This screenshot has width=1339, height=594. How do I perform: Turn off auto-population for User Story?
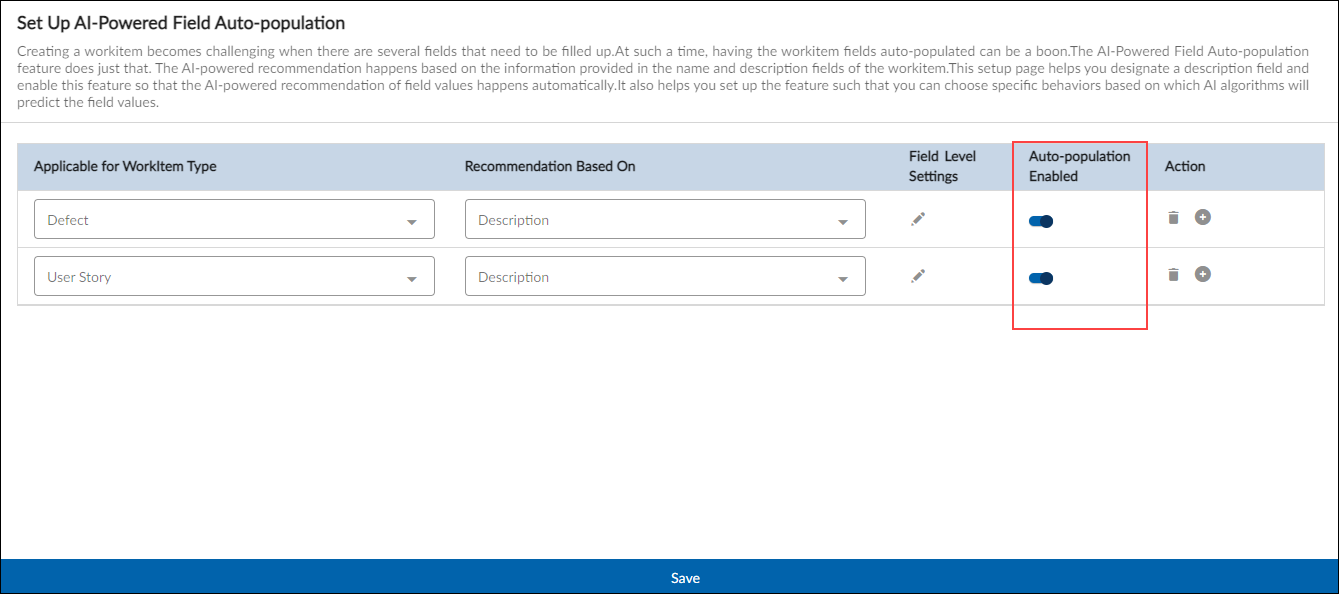point(1041,279)
